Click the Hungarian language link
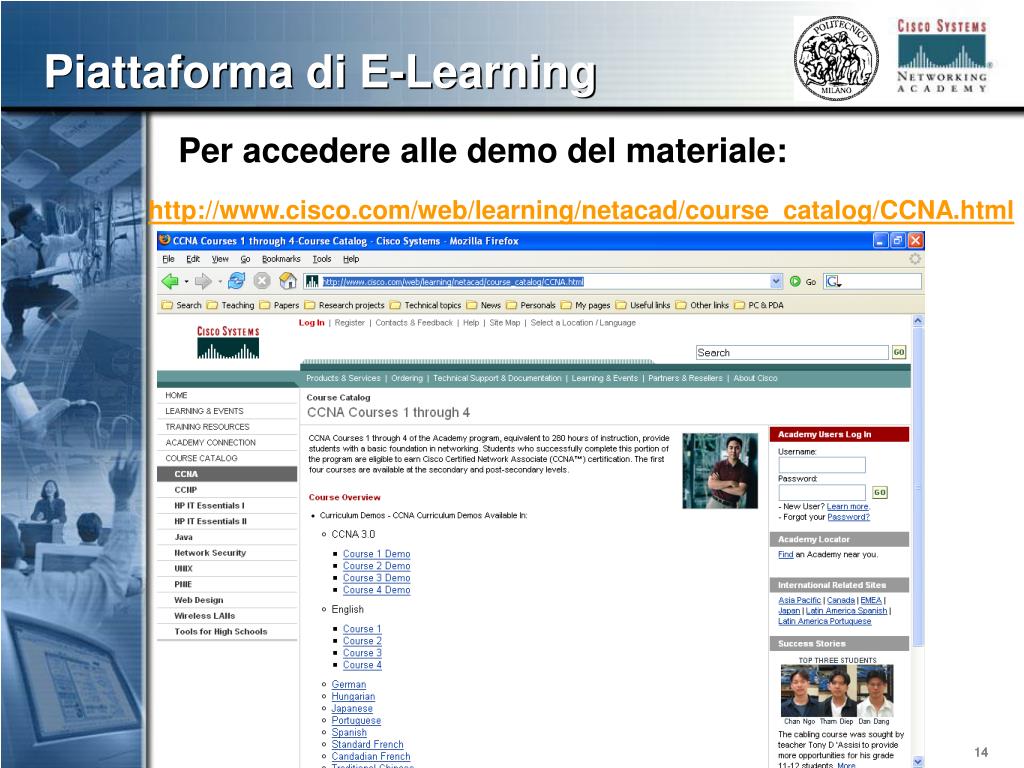Viewport: 1024px width, 768px height. [x=353, y=696]
